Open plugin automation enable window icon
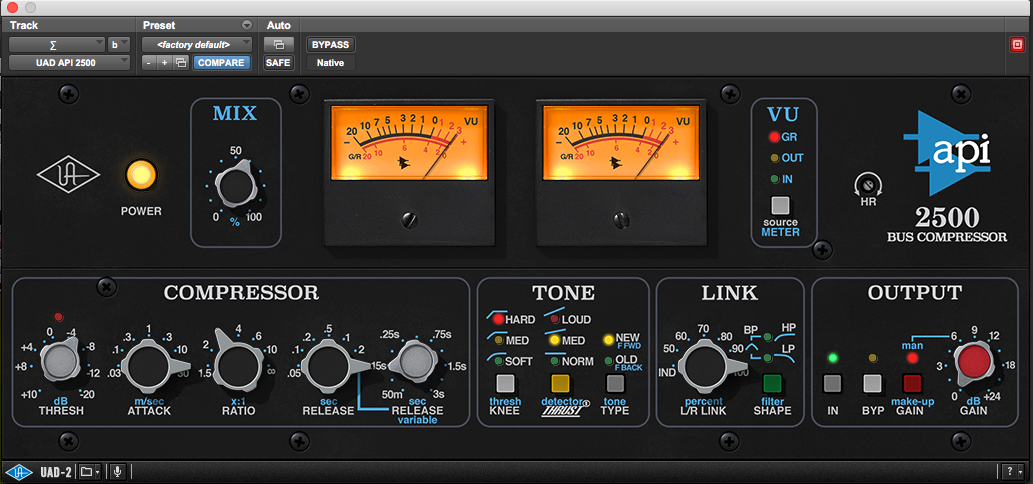 pos(279,45)
